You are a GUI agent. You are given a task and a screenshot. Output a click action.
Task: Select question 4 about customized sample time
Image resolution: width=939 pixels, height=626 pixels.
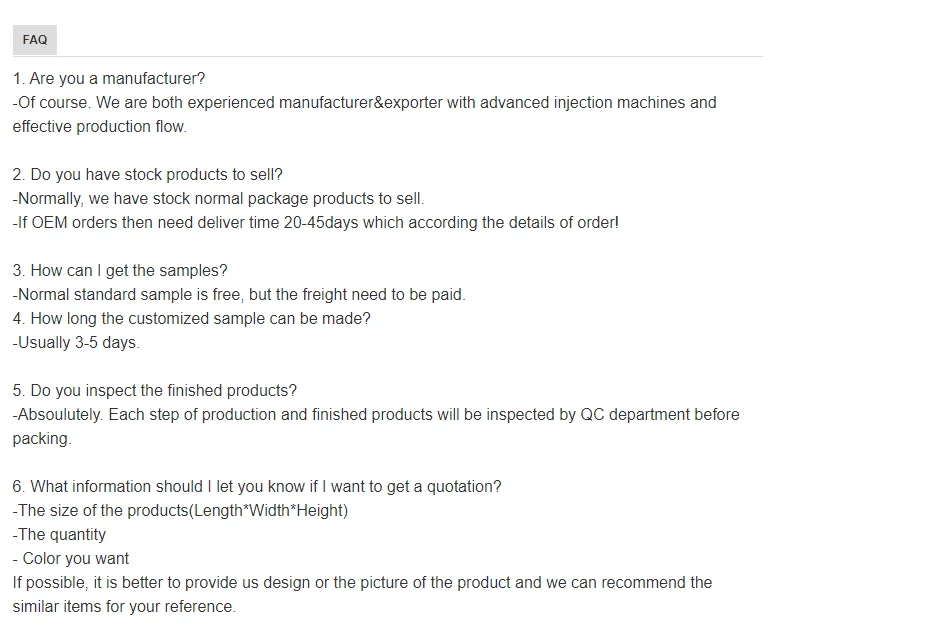[191, 318]
